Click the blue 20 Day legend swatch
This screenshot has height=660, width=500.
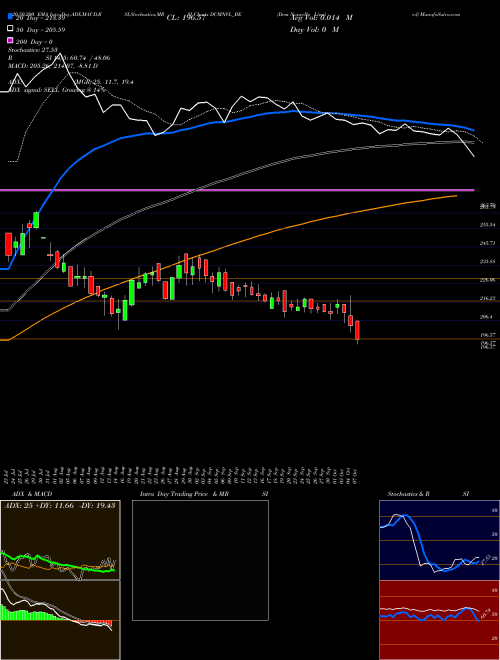(x=10, y=18)
